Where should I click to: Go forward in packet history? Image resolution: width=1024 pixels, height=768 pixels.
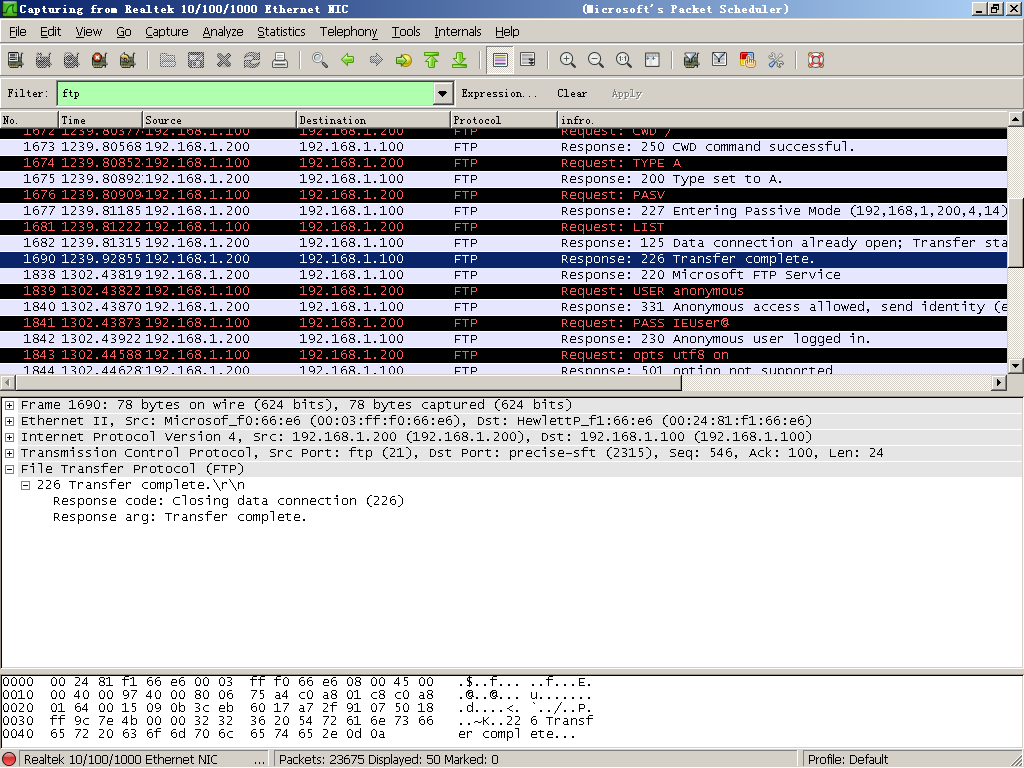(x=376, y=60)
